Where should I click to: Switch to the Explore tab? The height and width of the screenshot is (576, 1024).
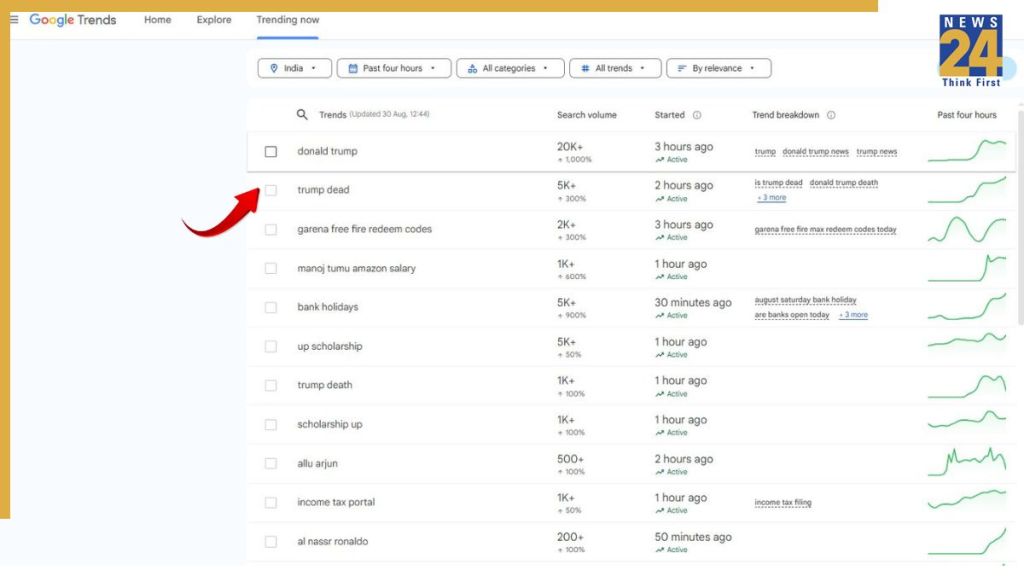[214, 20]
